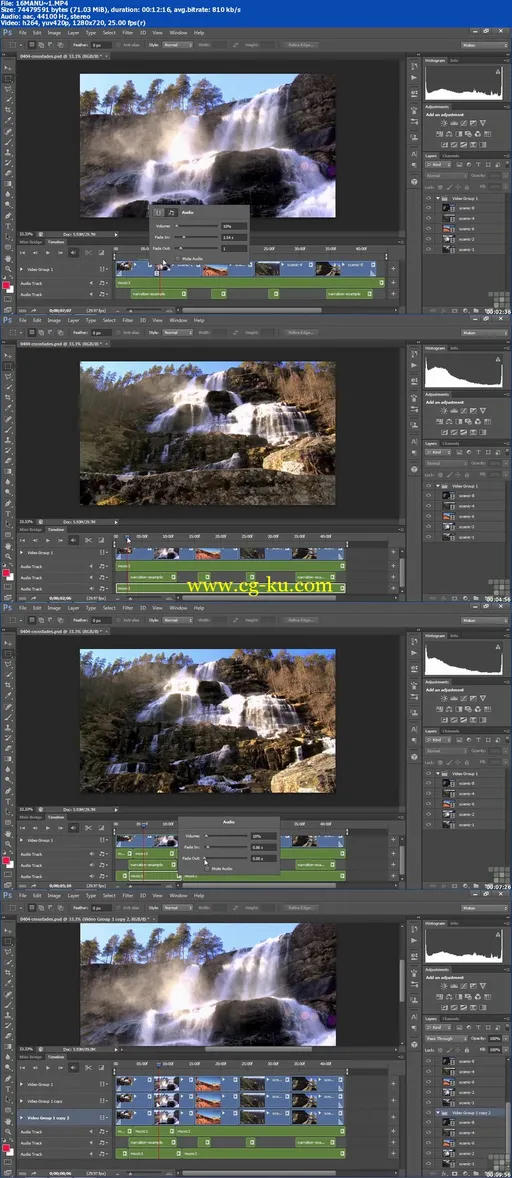The width and height of the screenshot is (512, 1178).
Task: Select the Lasso tool in fourth frame
Action: [8, 951]
